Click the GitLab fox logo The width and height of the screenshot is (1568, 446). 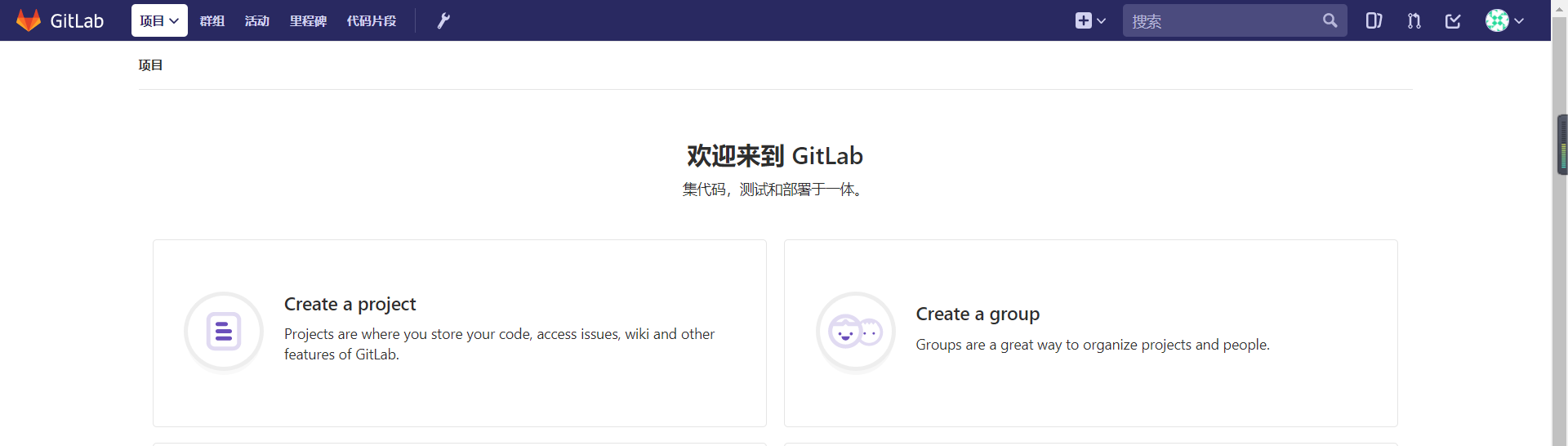click(29, 20)
